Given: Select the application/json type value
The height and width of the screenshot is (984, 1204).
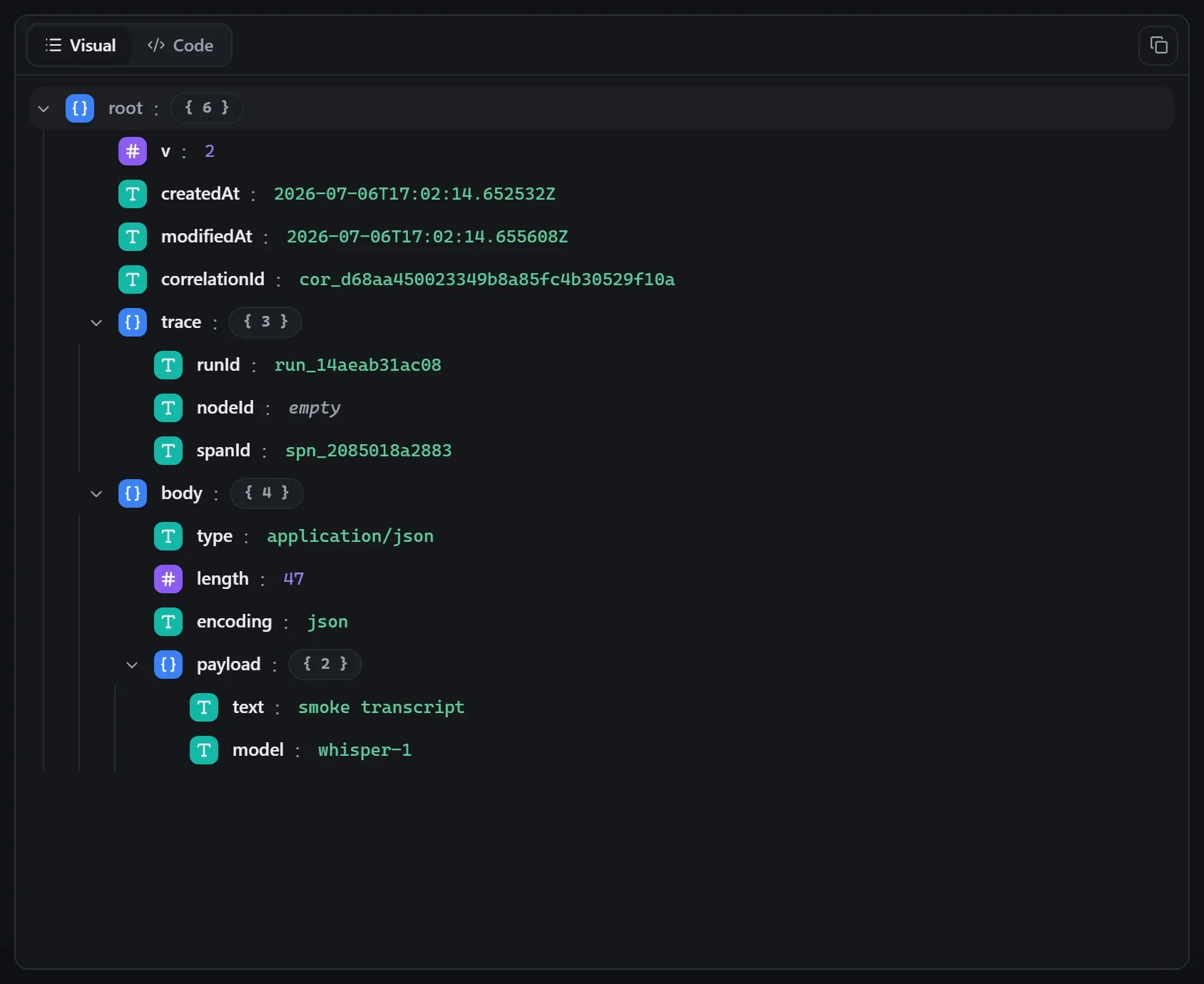Looking at the screenshot, I should point(350,536).
